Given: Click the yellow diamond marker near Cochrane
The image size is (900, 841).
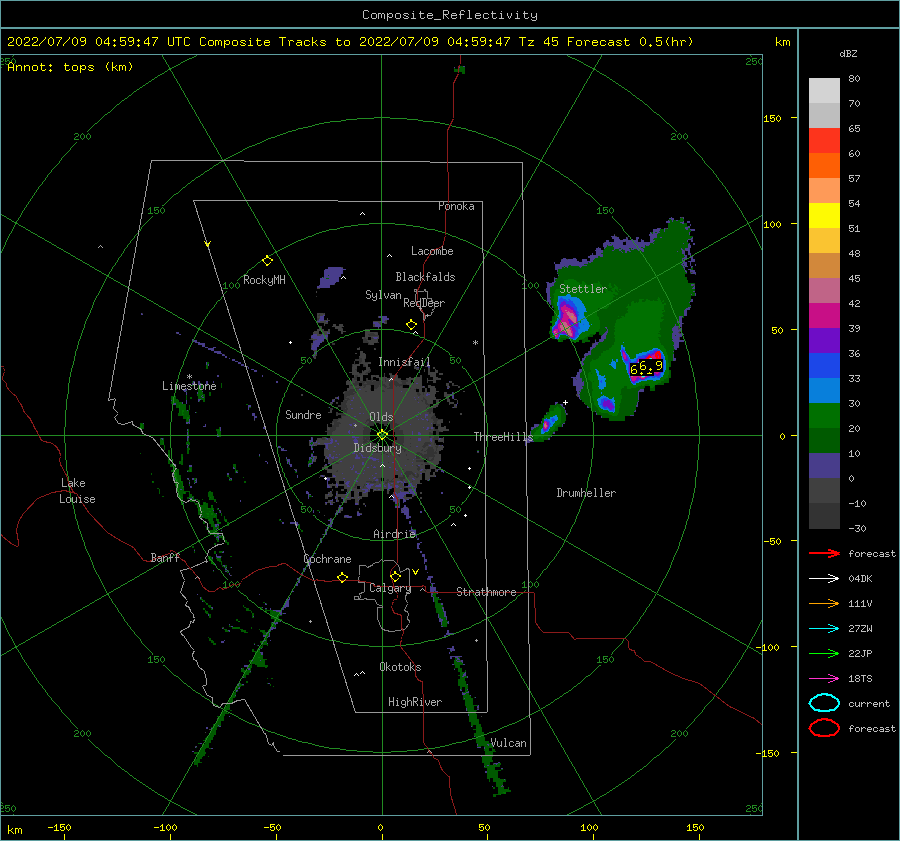Looking at the screenshot, I should (342, 577).
